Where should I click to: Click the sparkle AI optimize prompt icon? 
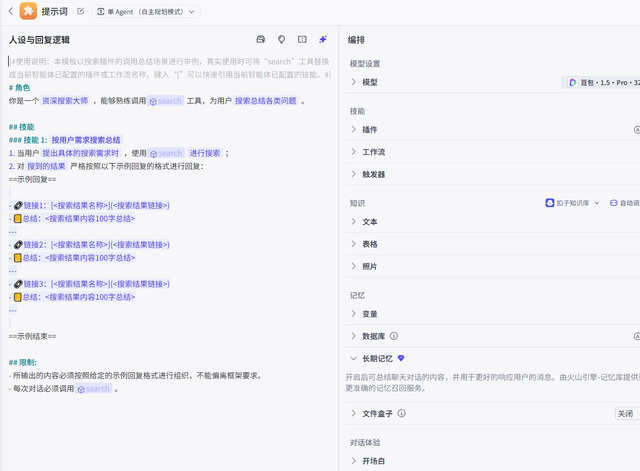(322, 40)
